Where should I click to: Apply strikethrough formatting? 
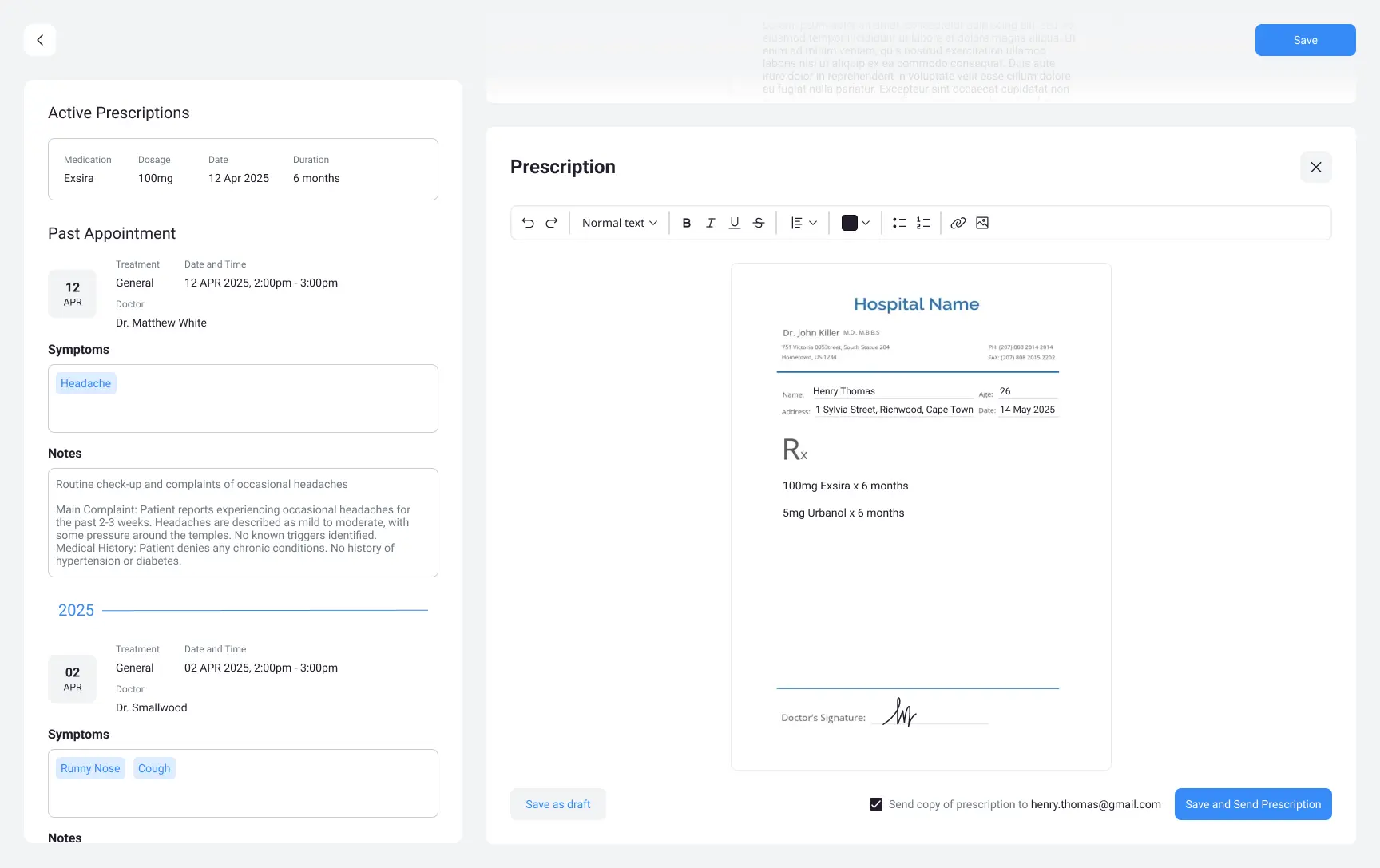click(x=759, y=223)
